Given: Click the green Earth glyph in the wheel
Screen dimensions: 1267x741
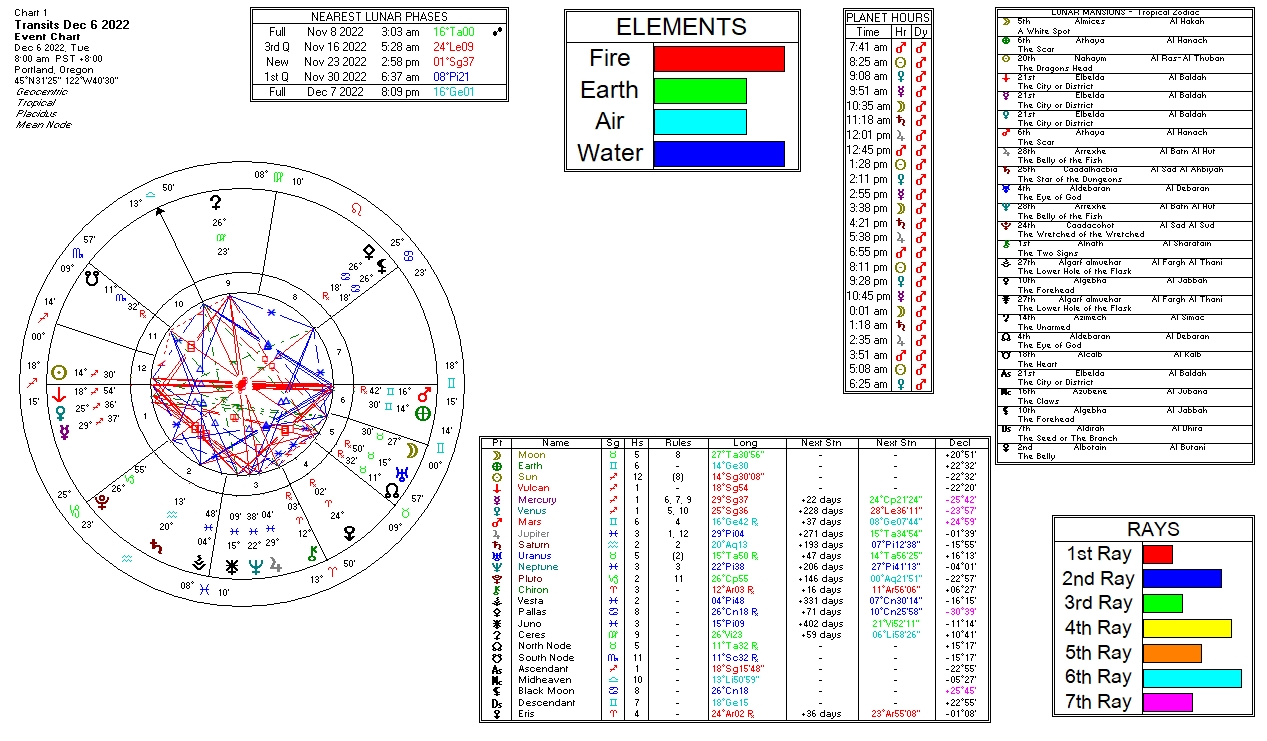Looking at the screenshot, I should pos(424,412).
